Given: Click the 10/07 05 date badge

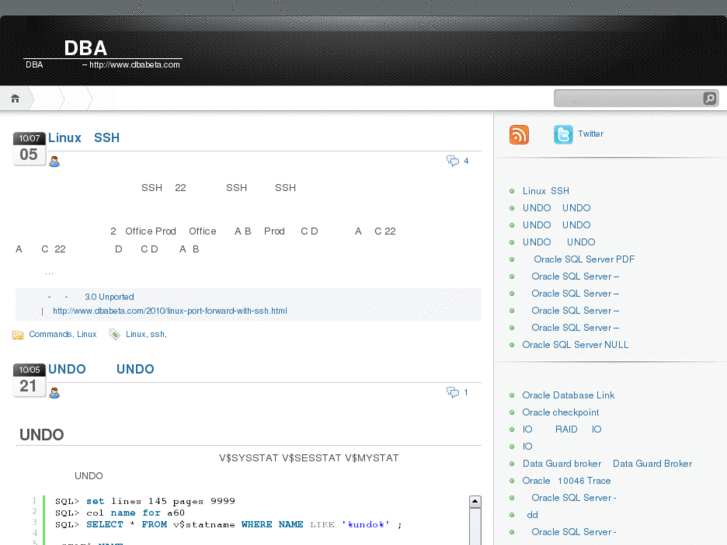Looking at the screenshot, I should (x=29, y=148).
